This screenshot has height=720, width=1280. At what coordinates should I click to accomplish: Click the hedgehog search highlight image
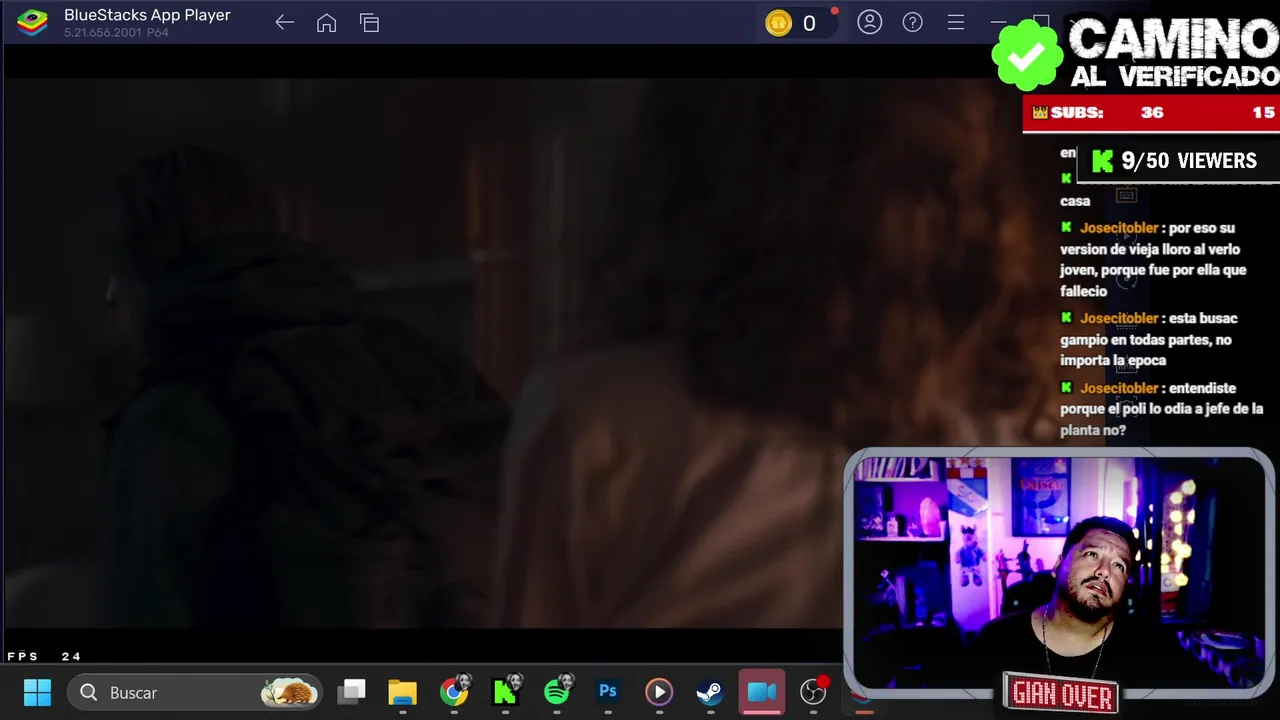coord(289,691)
